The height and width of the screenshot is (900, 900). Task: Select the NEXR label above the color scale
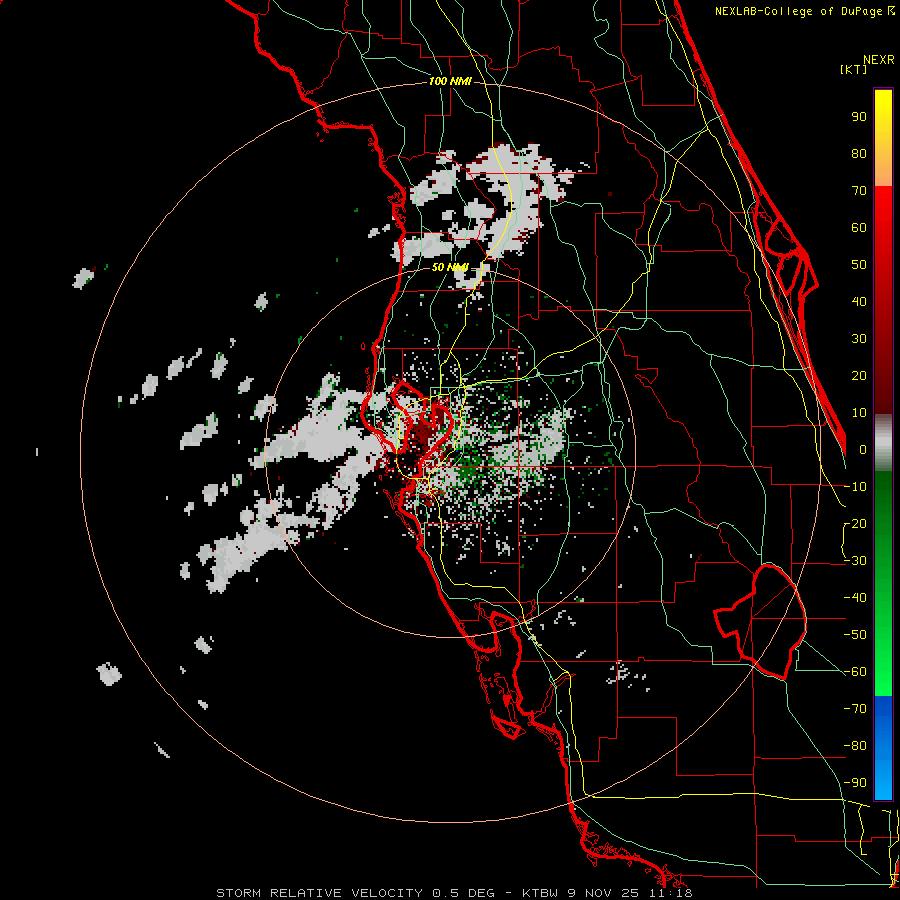point(879,60)
